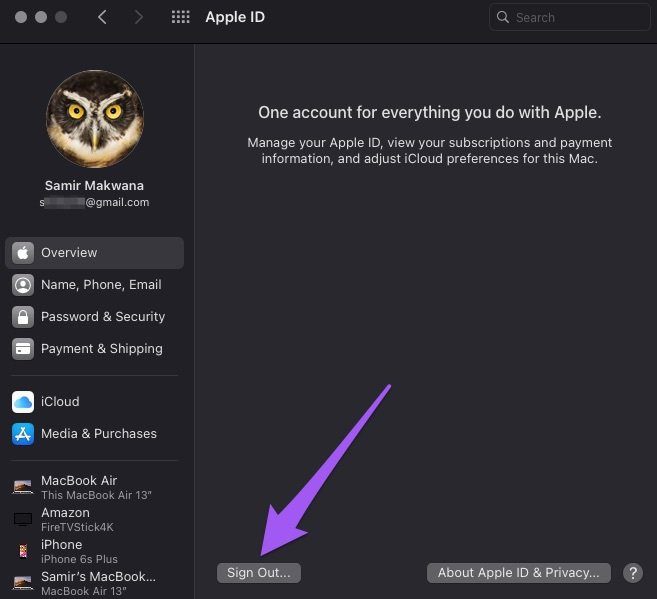
Task: Click the search magnifier icon
Action: coord(502,17)
